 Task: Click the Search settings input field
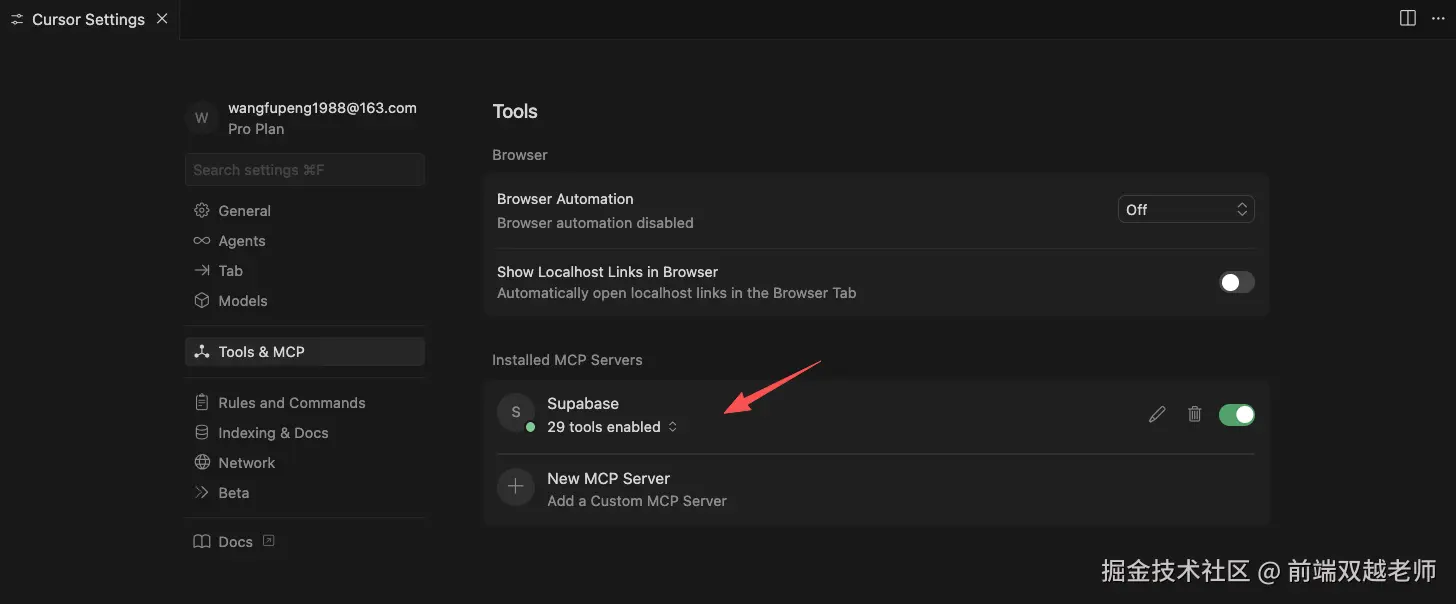(304, 170)
